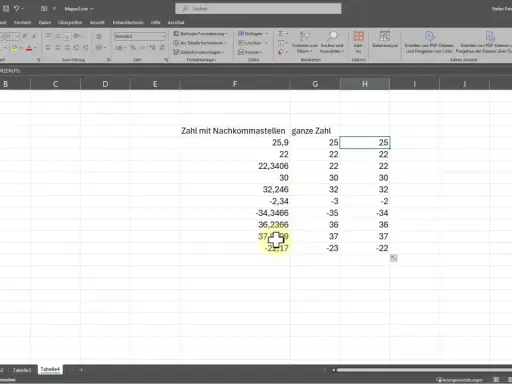This screenshot has width=512, height=384.
Task: Decrease font size with the smaller A icon
Action: 34,36
